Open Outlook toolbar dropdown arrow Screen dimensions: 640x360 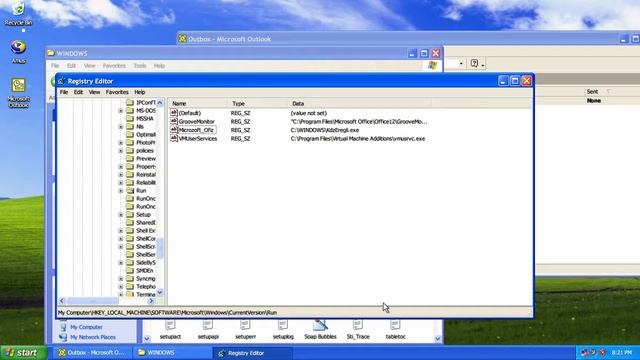[x=461, y=64]
